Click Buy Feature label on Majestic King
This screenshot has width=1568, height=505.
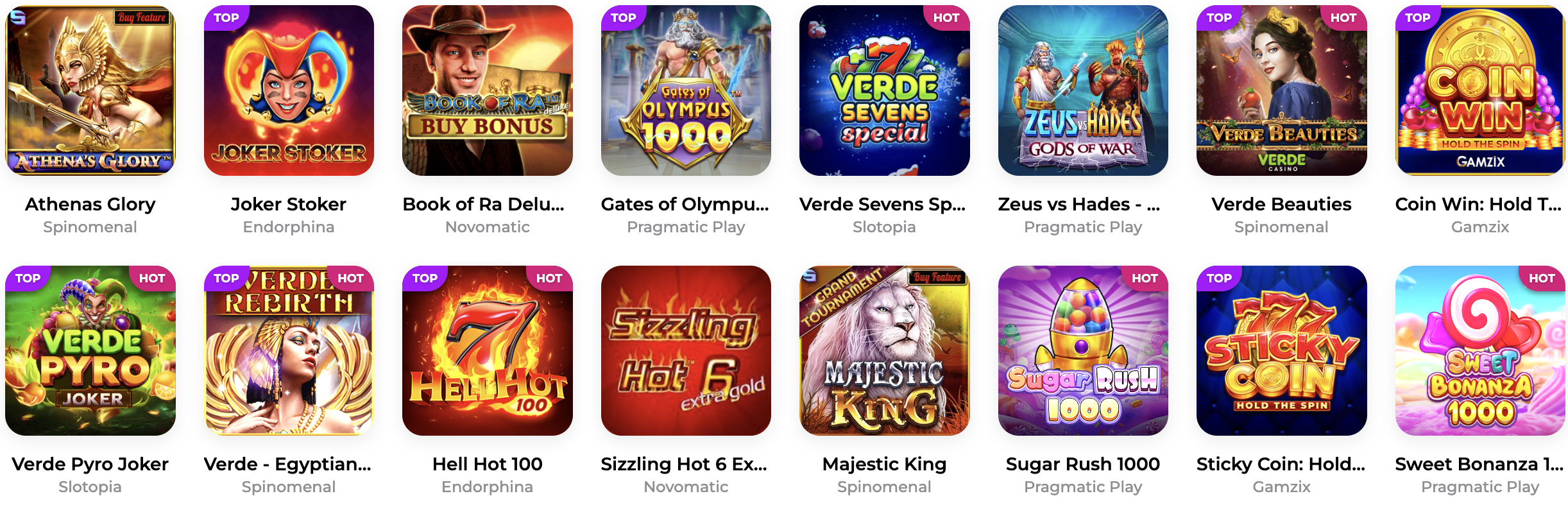[937, 277]
